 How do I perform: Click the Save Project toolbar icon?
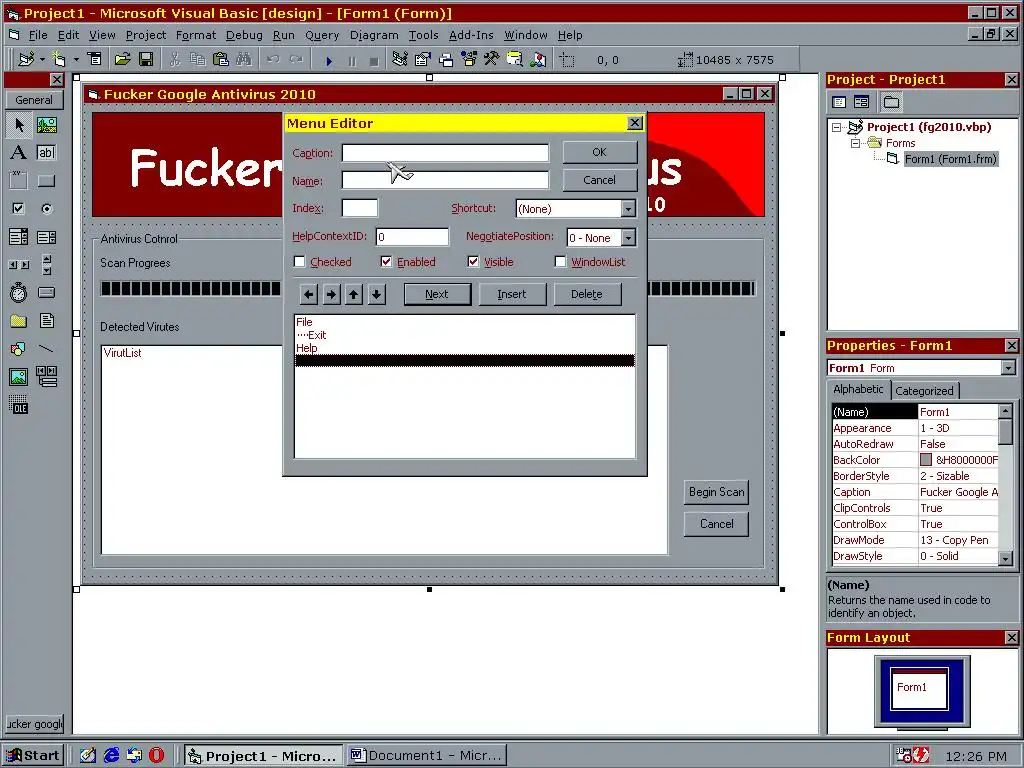pyautogui.click(x=146, y=59)
